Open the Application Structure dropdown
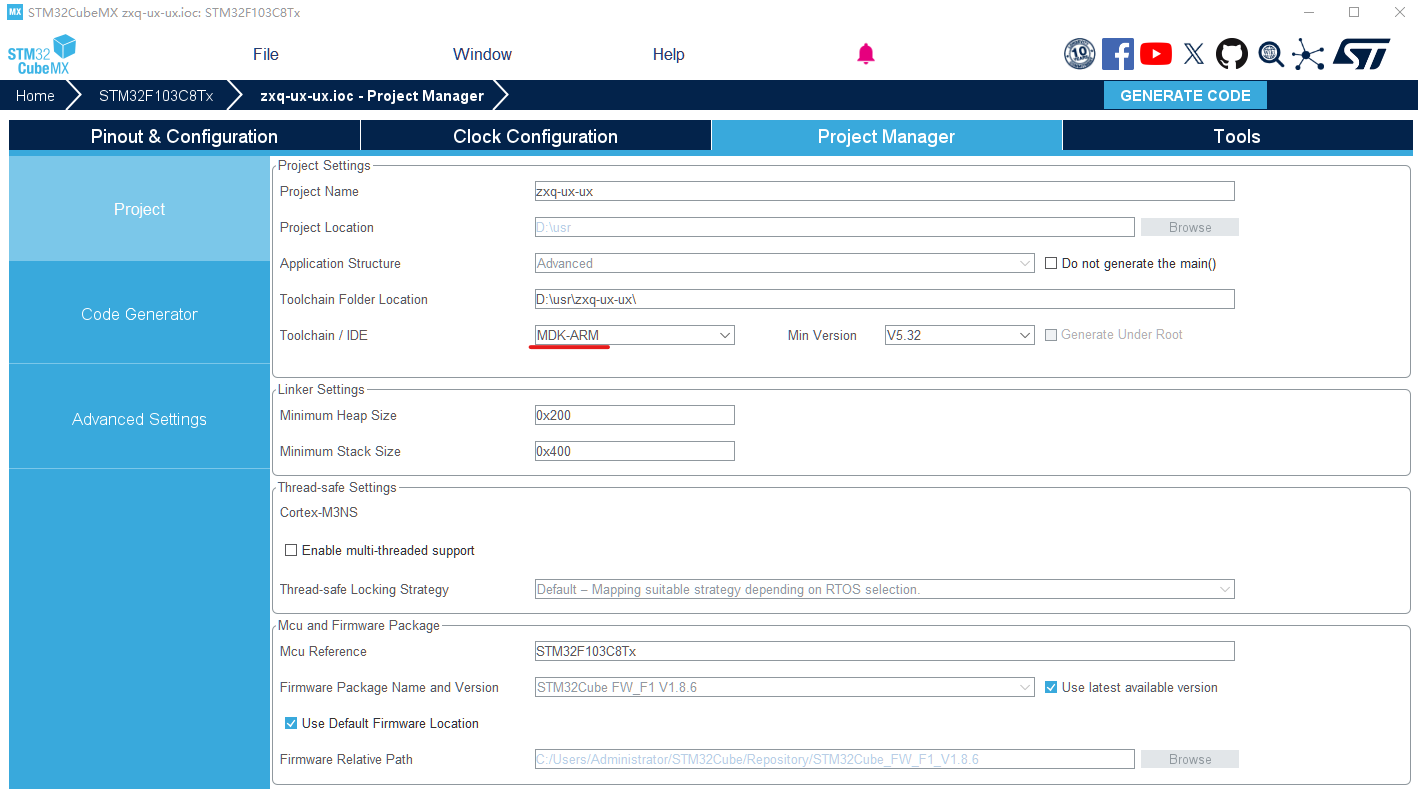The width and height of the screenshot is (1418, 798). [785, 264]
